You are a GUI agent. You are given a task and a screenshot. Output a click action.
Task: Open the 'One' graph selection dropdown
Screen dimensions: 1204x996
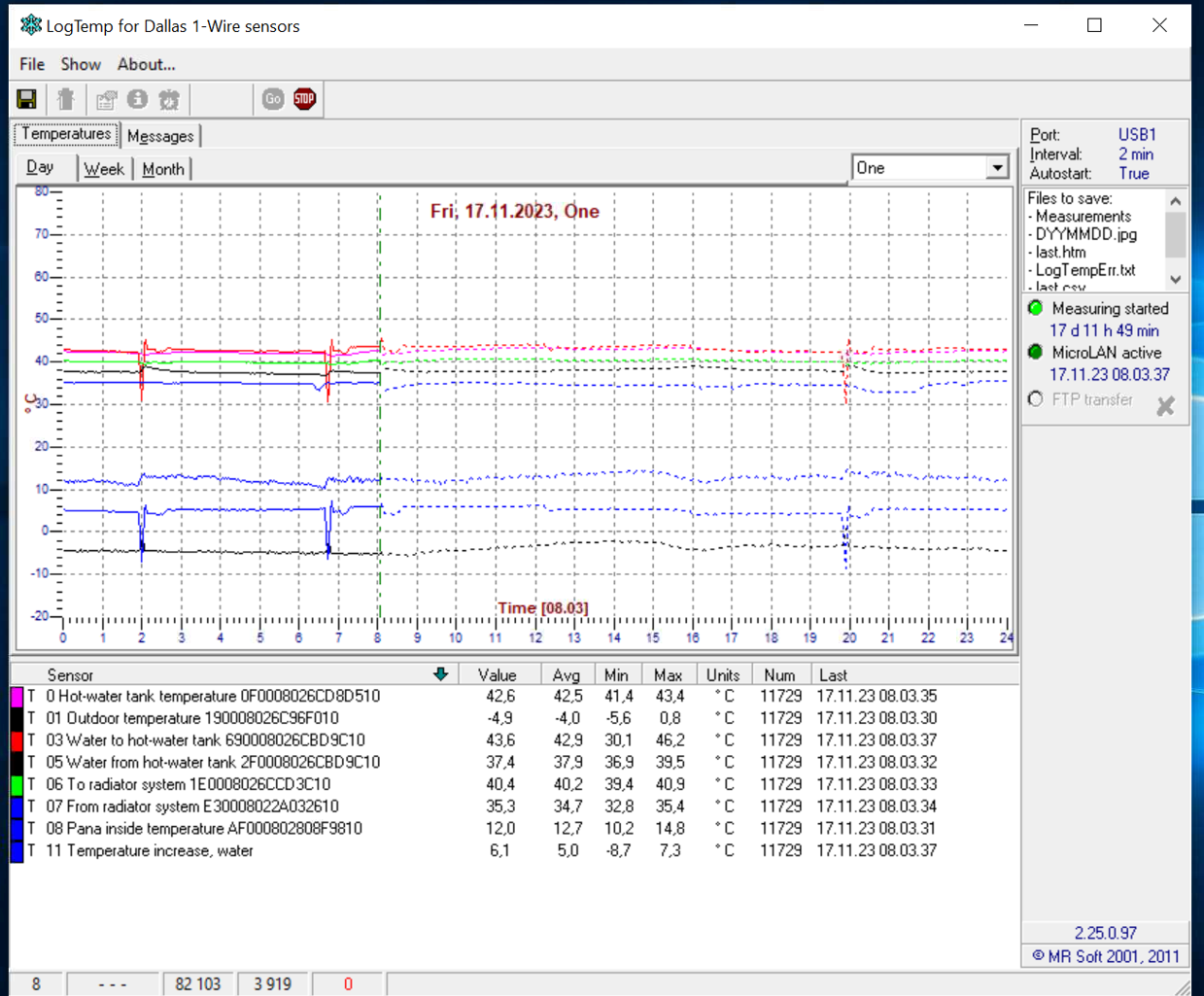pyautogui.click(x=997, y=168)
